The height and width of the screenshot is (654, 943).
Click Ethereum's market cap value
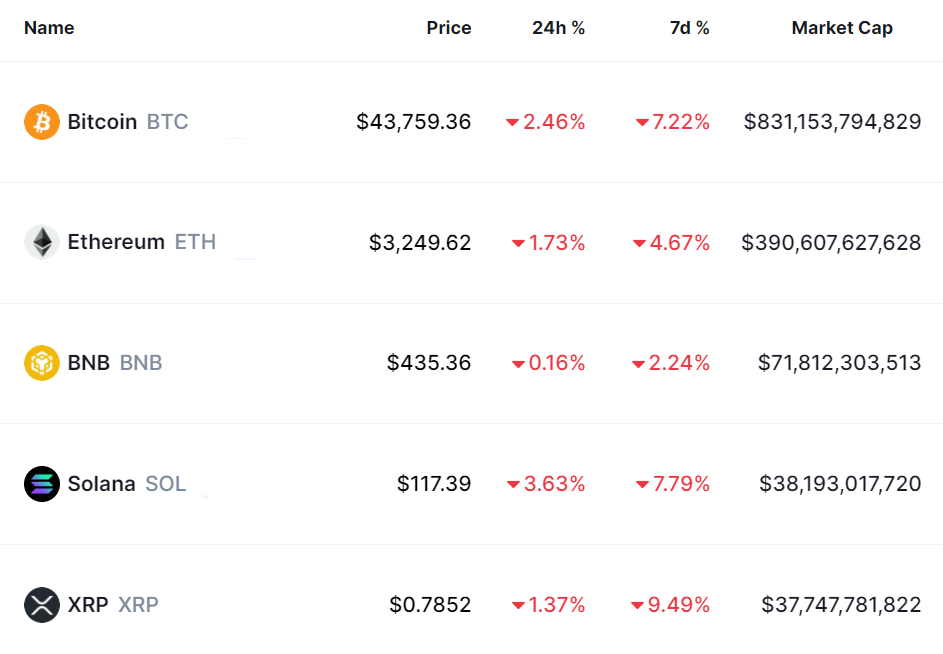tap(831, 242)
